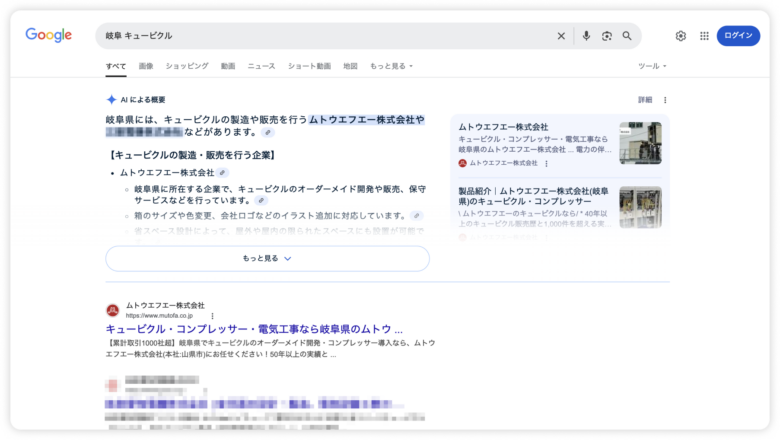Open 製品紹介 side card title
Screen dimensions: 780x440
tap(533, 196)
